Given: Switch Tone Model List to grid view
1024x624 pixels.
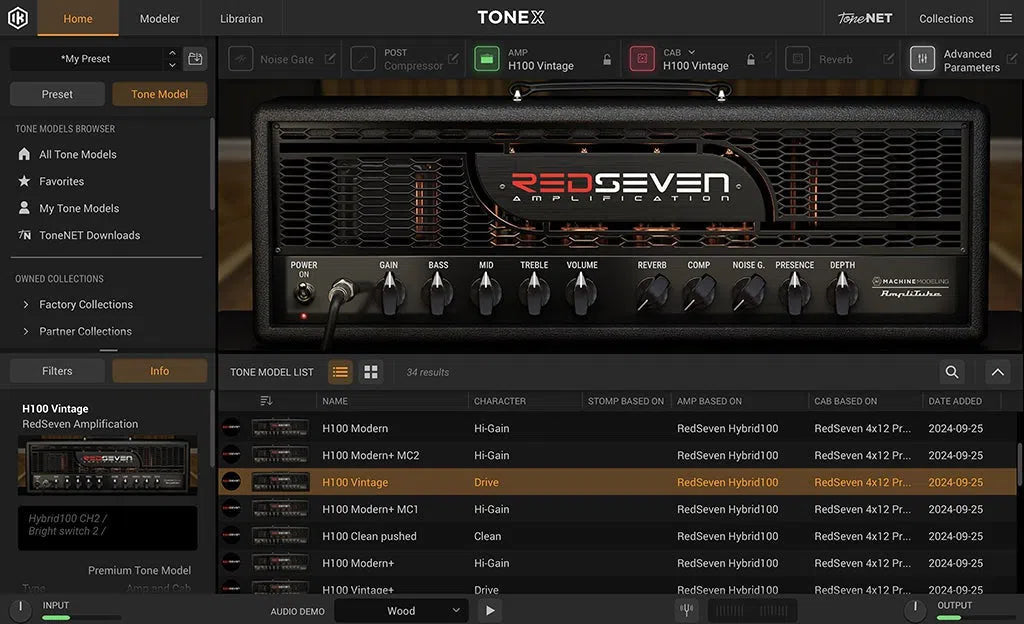Looking at the screenshot, I should (x=369, y=371).
